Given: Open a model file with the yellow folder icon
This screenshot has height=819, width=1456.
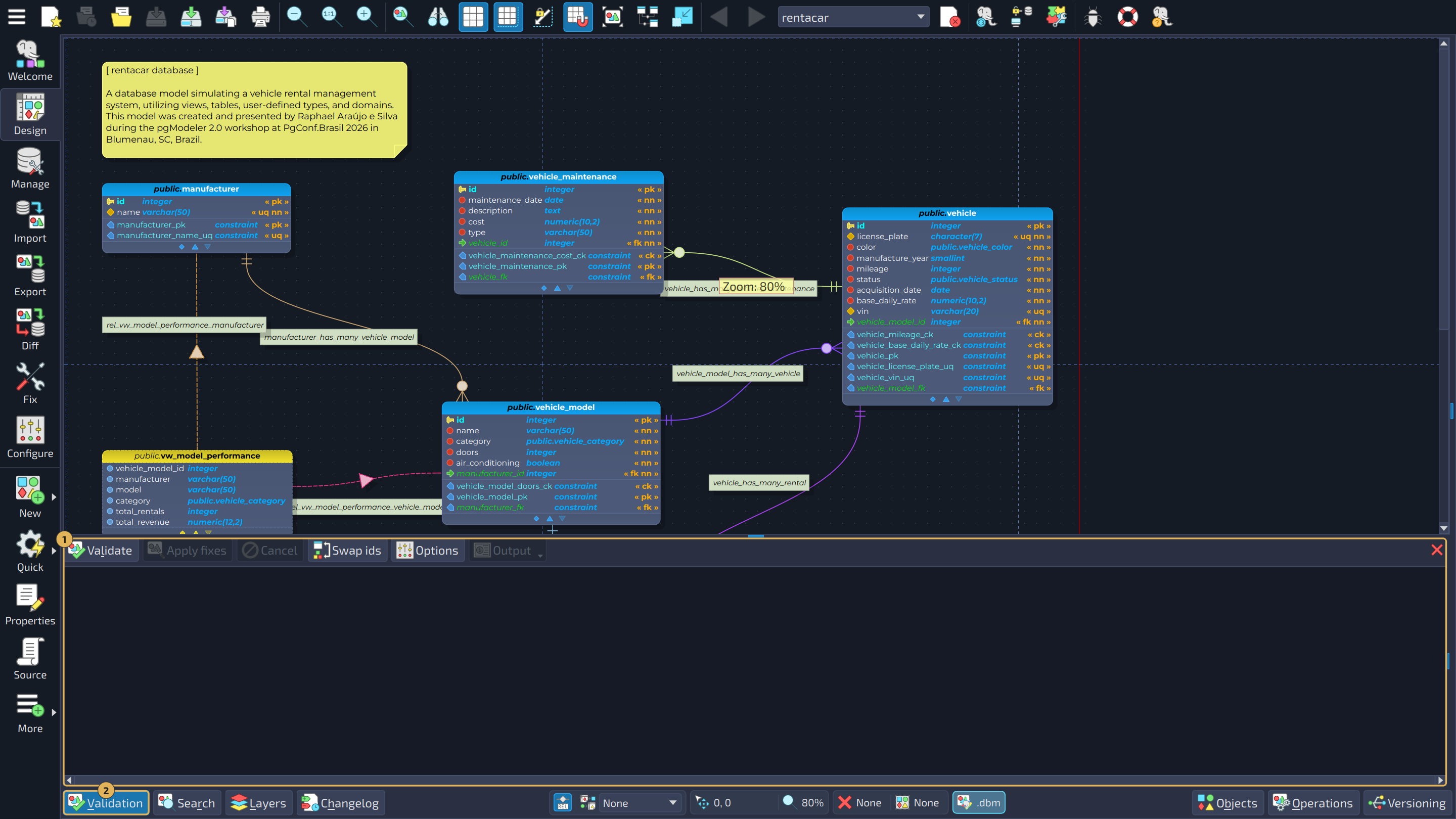Looking at the screenshot, I should tap(121, 17).
